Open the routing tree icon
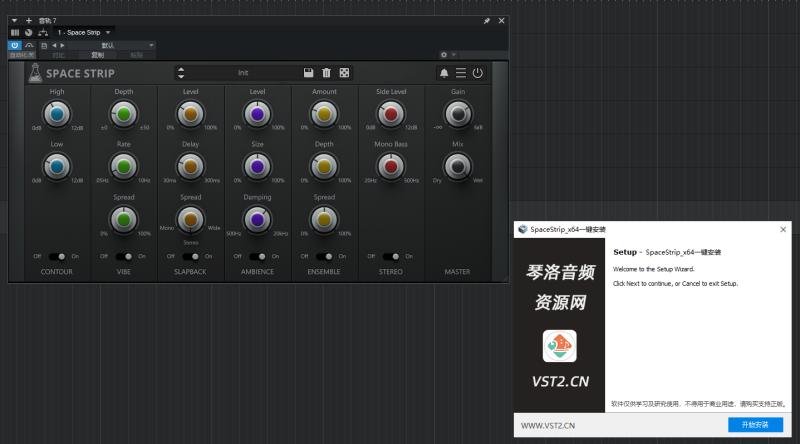This screenshot has width=800, height=444. tap(43, 33)
